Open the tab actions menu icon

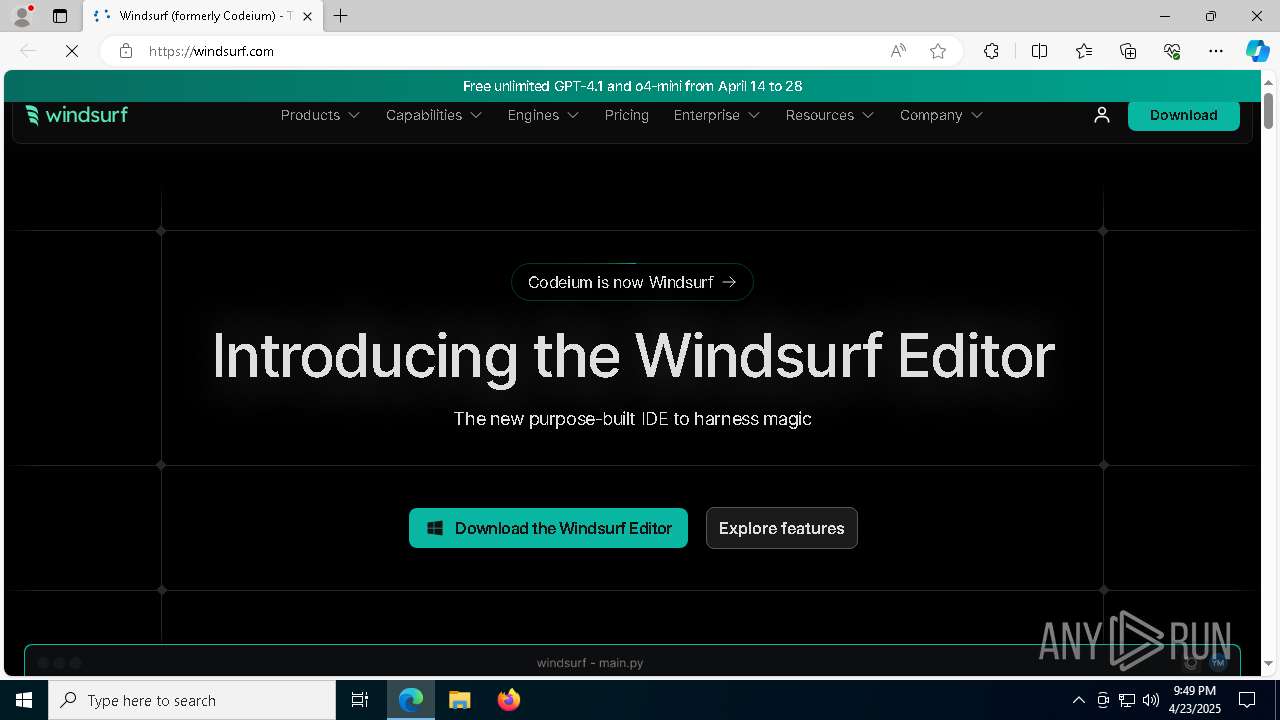pos(60,16)
